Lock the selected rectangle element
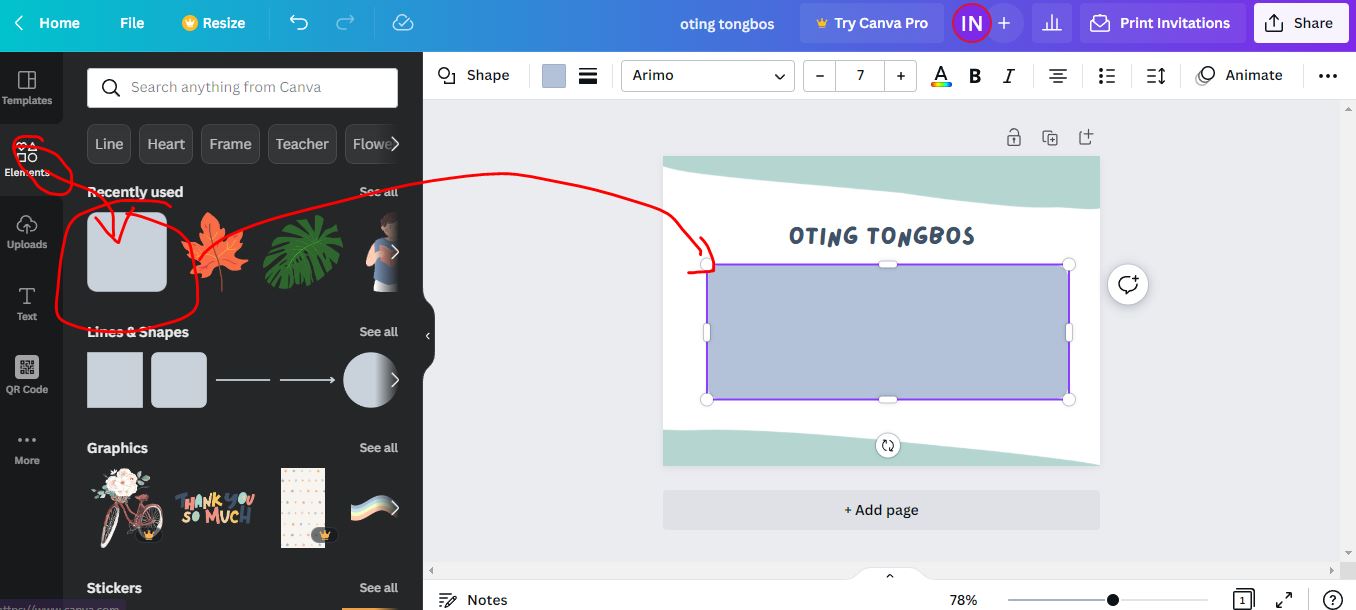The height and width of the screenshot is (610, 1356). click(1013, 137)
